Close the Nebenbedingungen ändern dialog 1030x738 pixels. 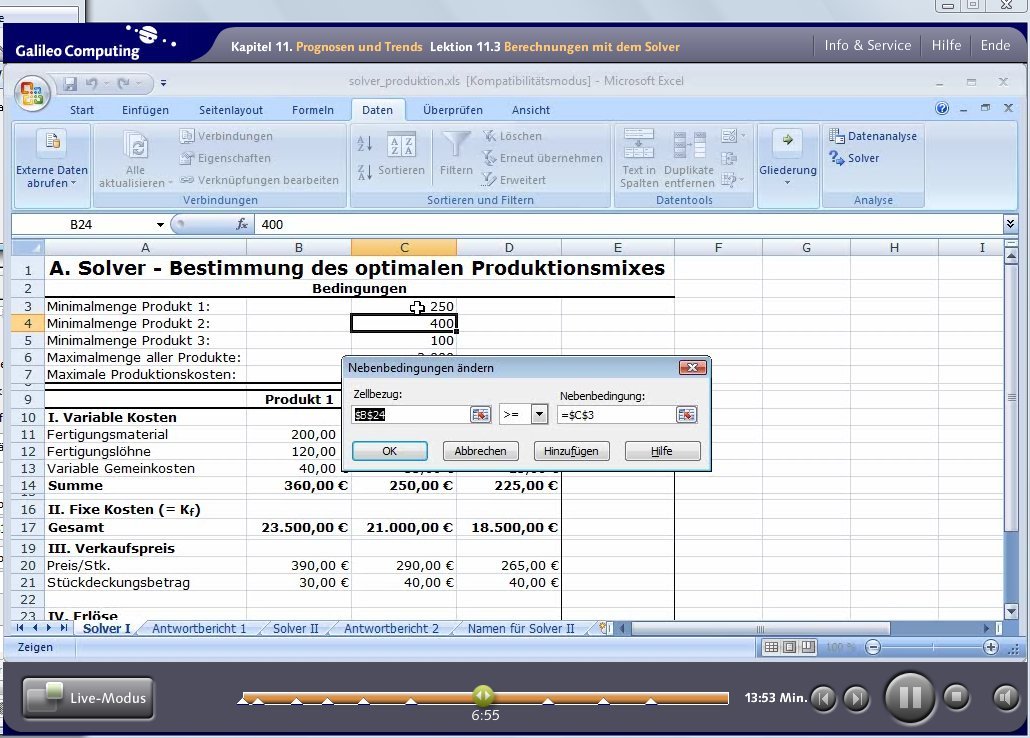coord(692,367)
